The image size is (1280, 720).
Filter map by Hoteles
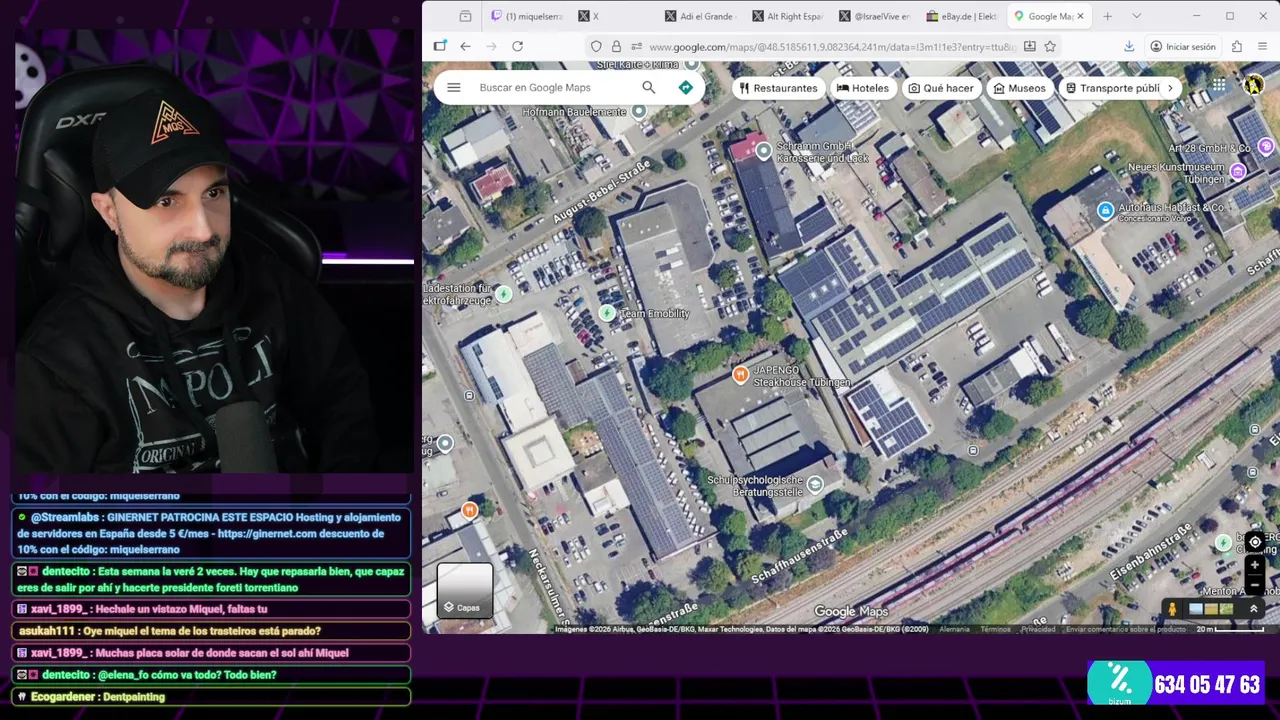click(x=863, y=88)
